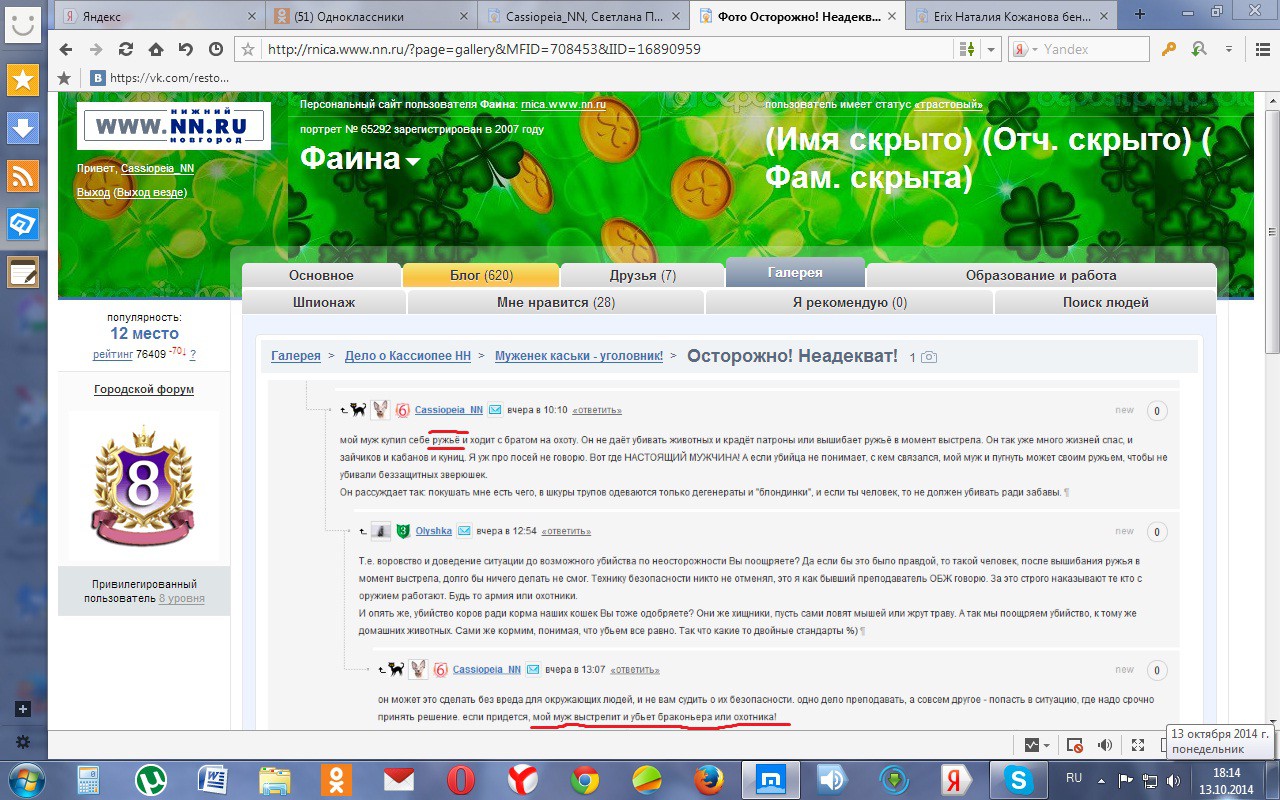
Task: Click the camera icon next to photo count
Action: pos(928,357)
